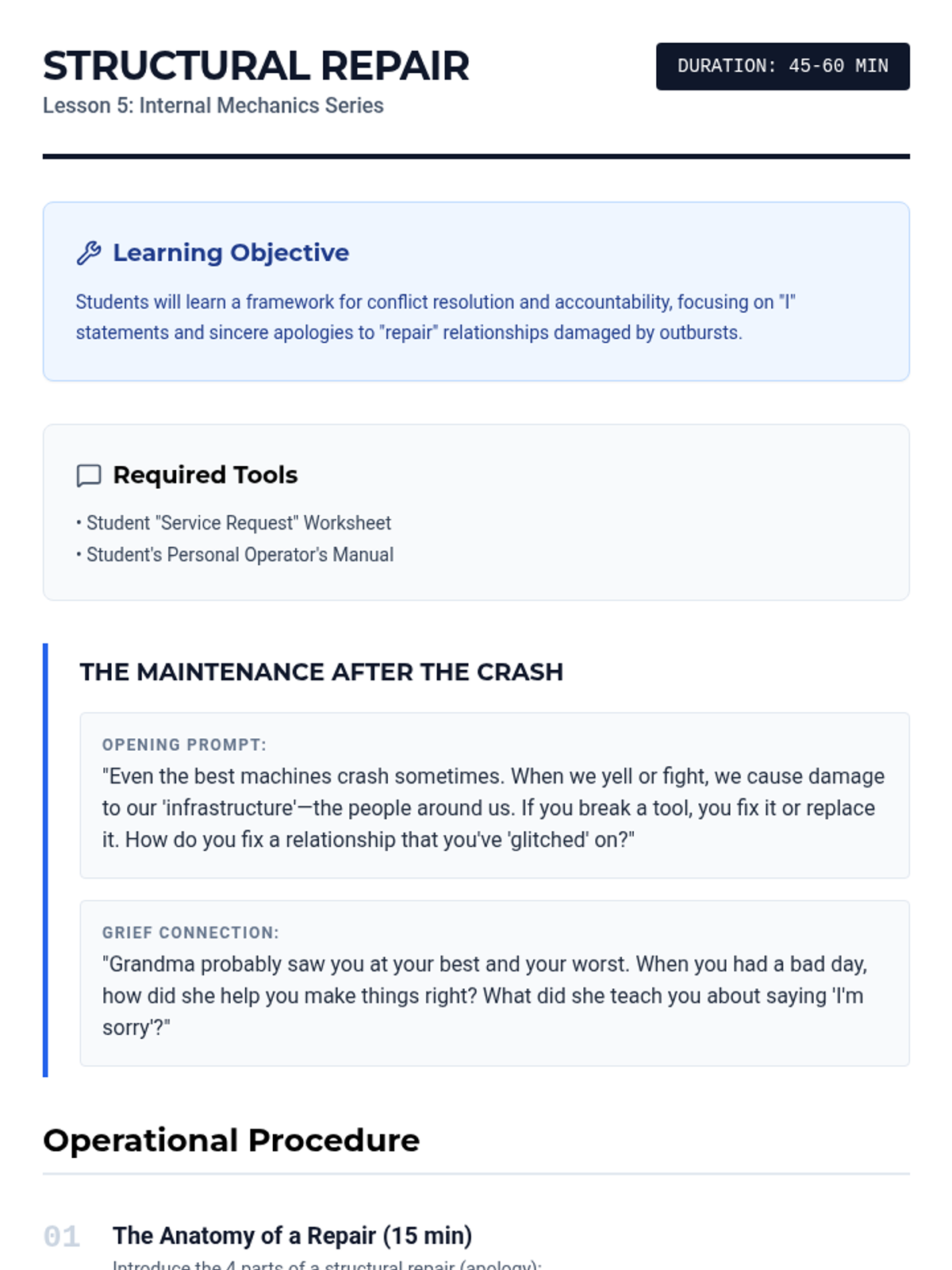The width and height of the screenshot is (952, 1270).
Task: Click the Learning Objective heading
Action: click(231, 252)
